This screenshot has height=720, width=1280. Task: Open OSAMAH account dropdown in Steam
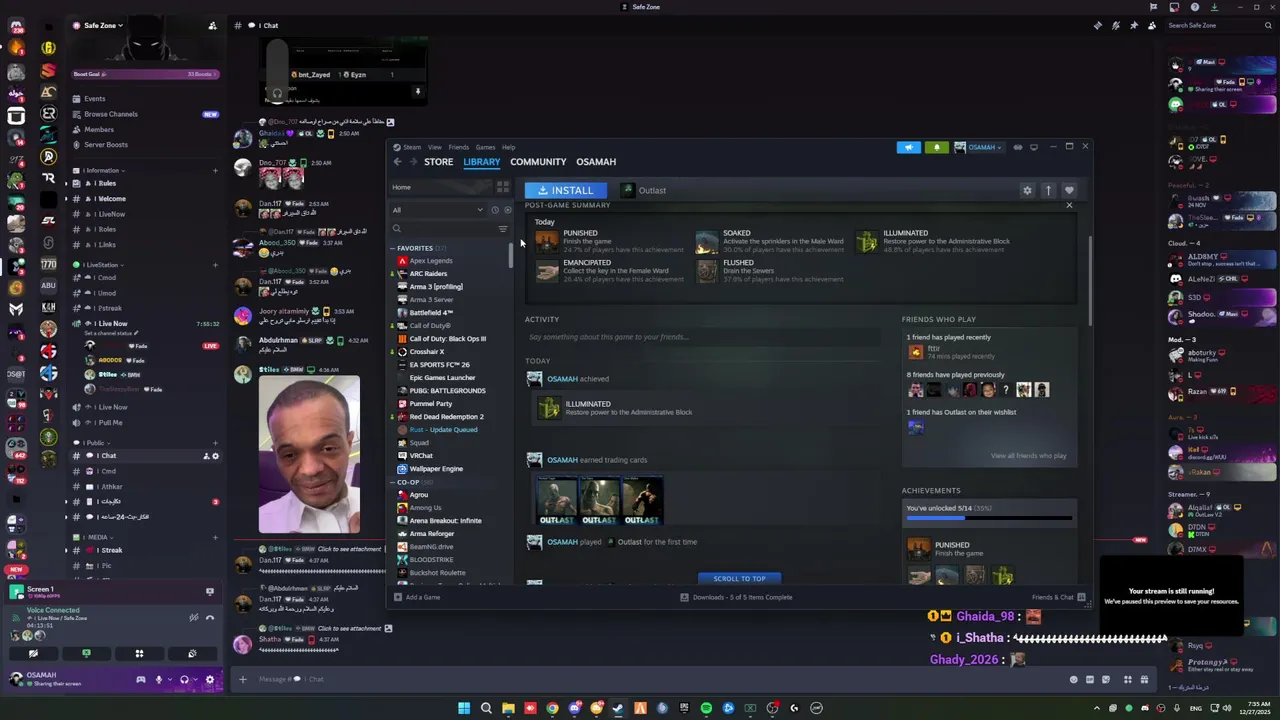(976, 147)
